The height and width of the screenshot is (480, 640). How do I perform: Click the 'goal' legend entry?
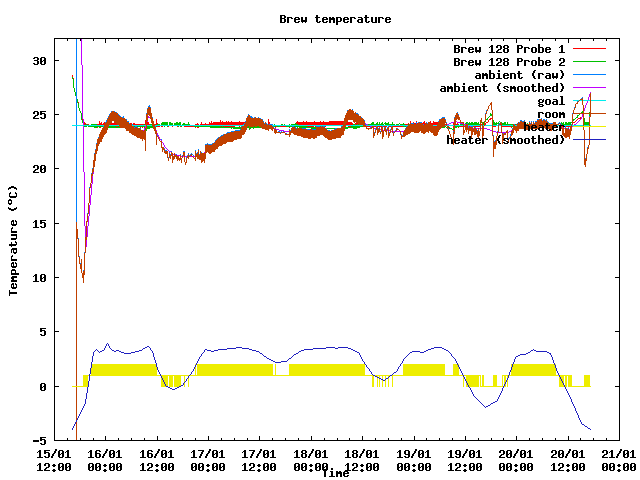pyautogui.click(x=551, y=101)
